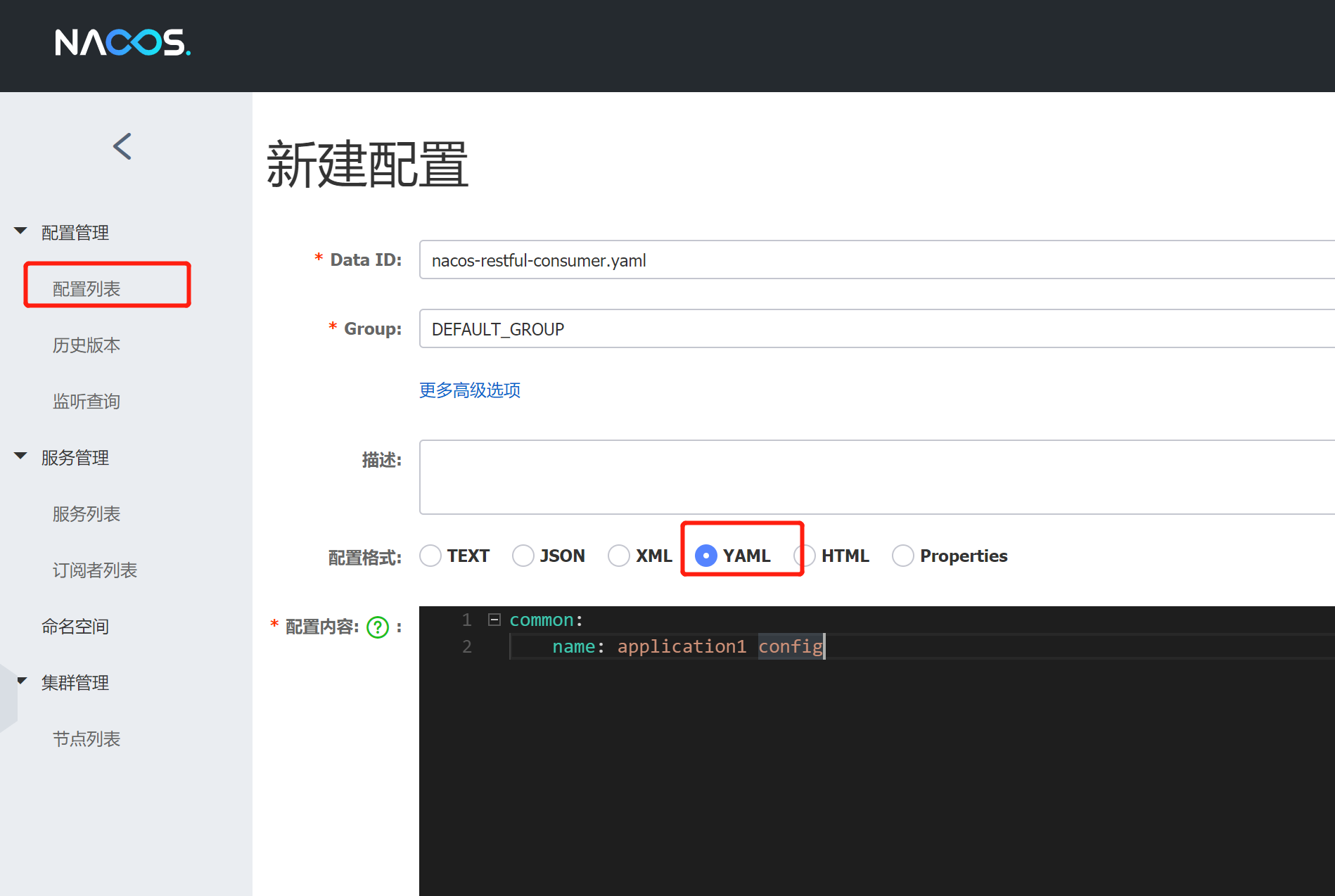Click line 1 'common:' in editor
Viewport: 1335px width, 896px height.
(x=546, y=620)
